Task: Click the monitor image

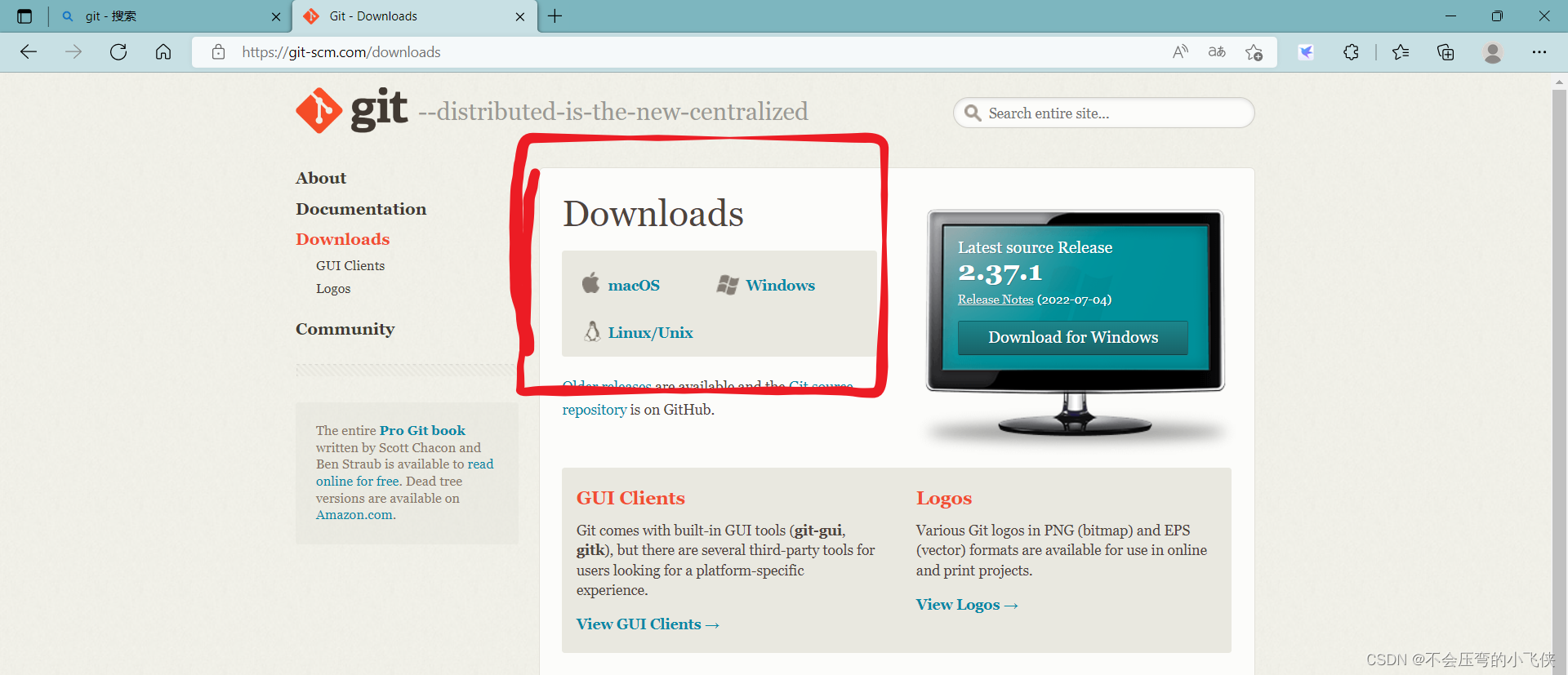Action: tap(1075, 322)
